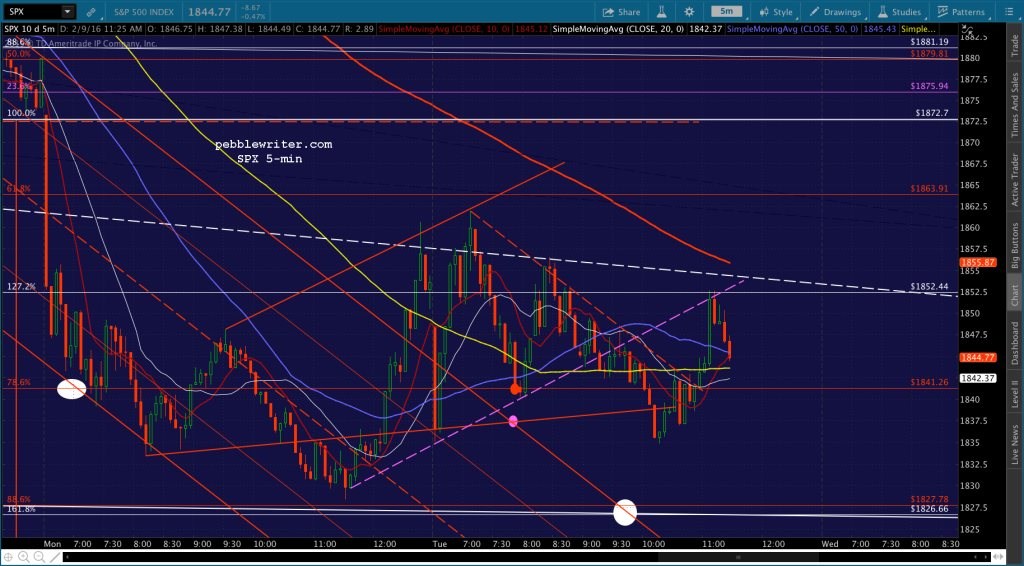This screenshot has height=566, width=1024.
Task: Click the 1842.37 white price bubble
Action: [977, 378]
